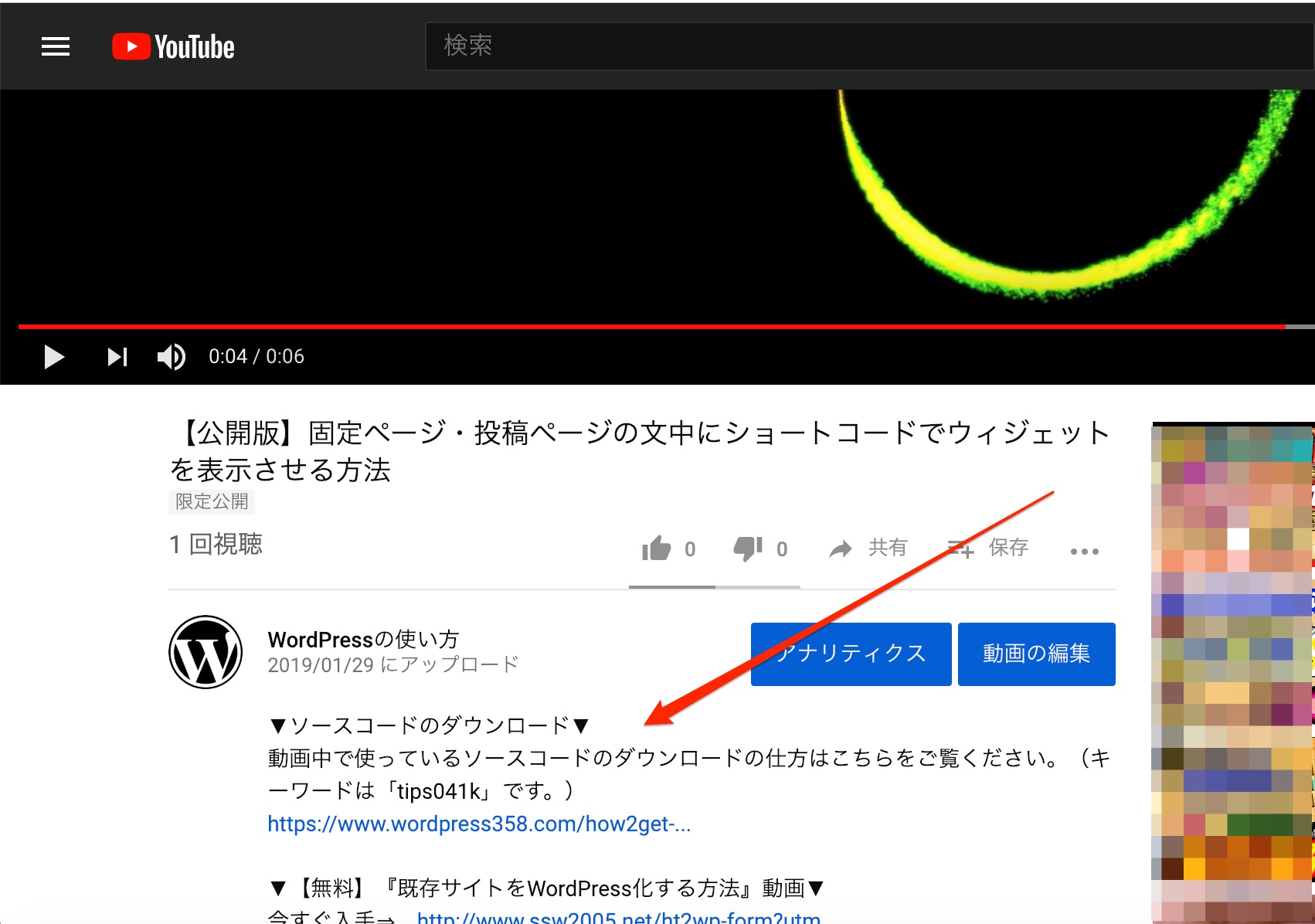The image size is (1315, 924).
Task: Play the video
Action: tap(53, 357)
